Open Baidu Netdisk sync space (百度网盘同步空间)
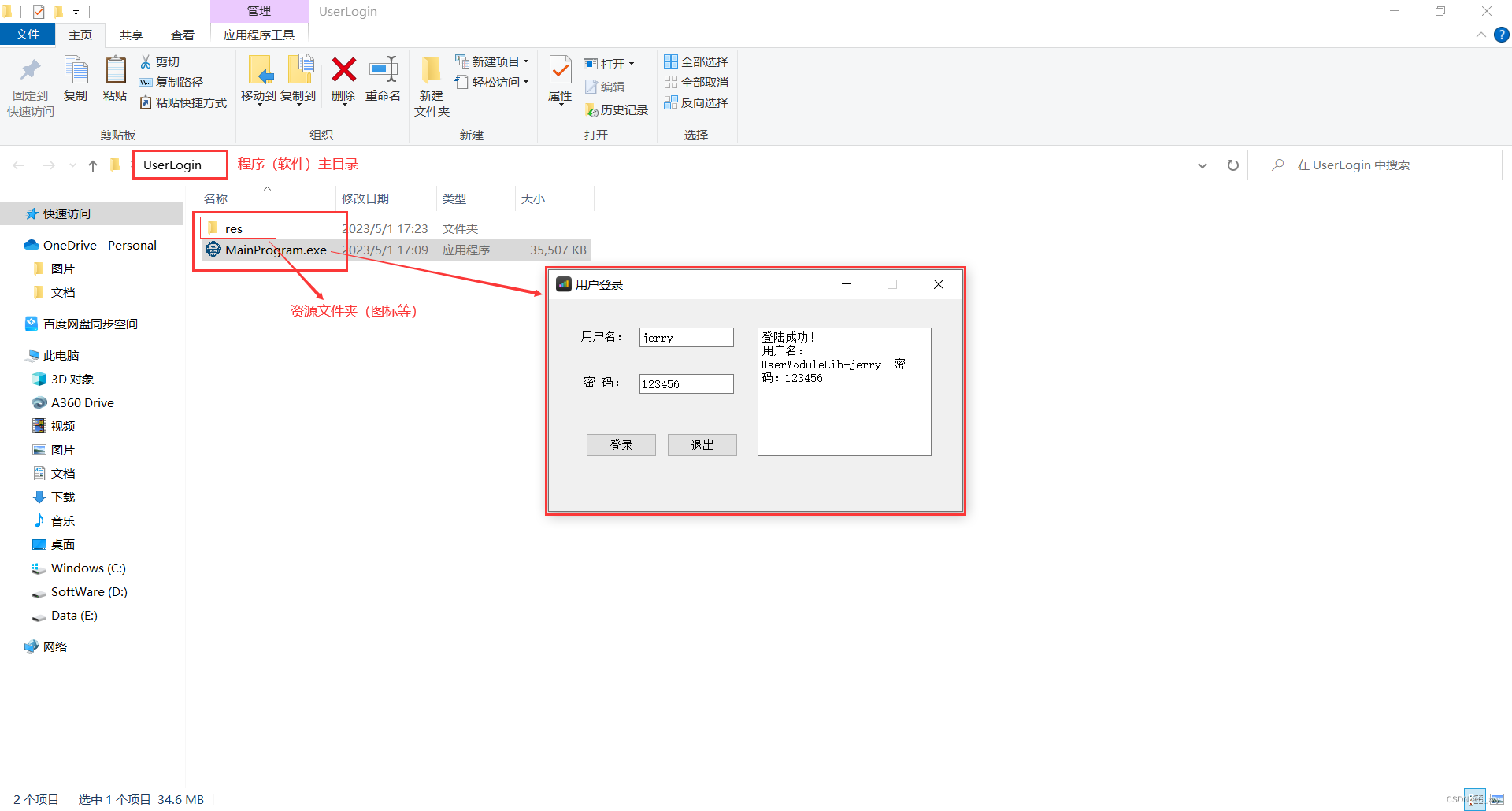Image resolution: width=1512 pixels, height=811 pixels. pyautogui.click(x=91, y=324)
